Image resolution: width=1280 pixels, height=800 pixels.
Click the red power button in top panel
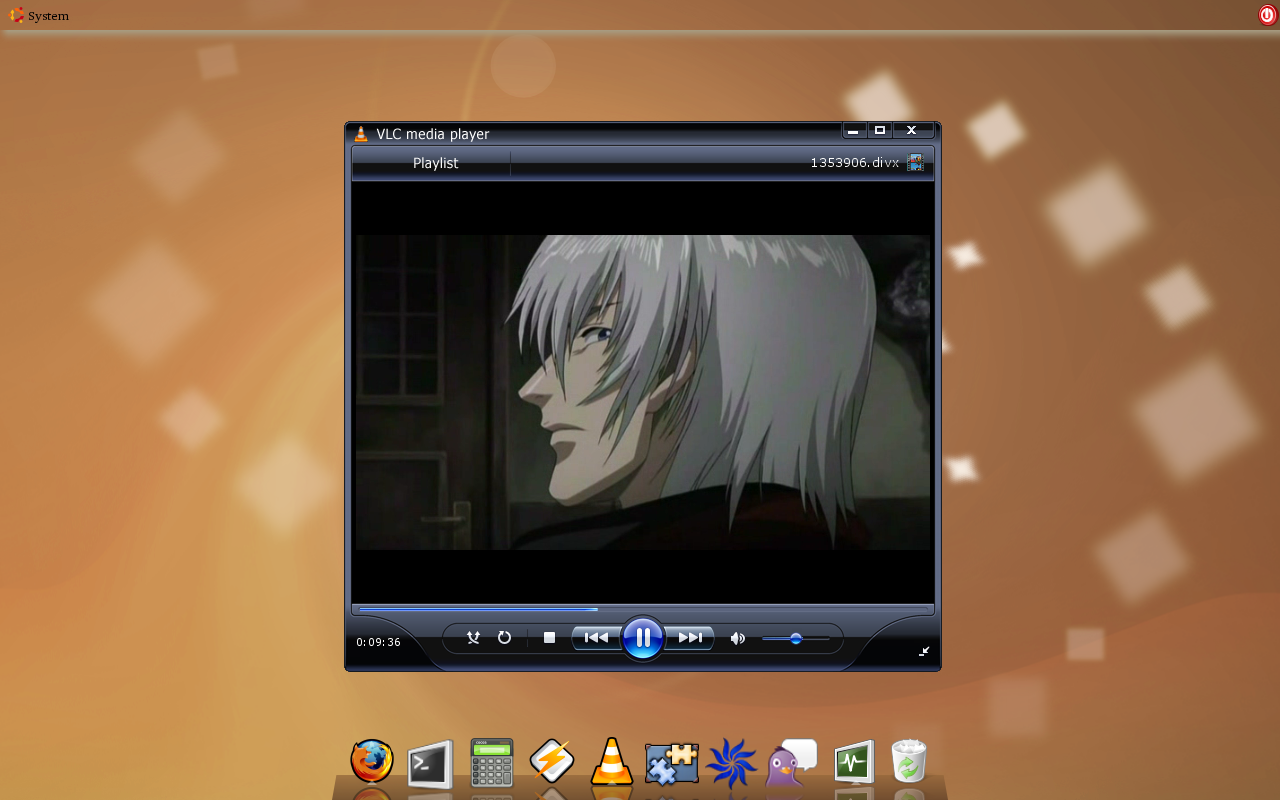coord(1267,15)
